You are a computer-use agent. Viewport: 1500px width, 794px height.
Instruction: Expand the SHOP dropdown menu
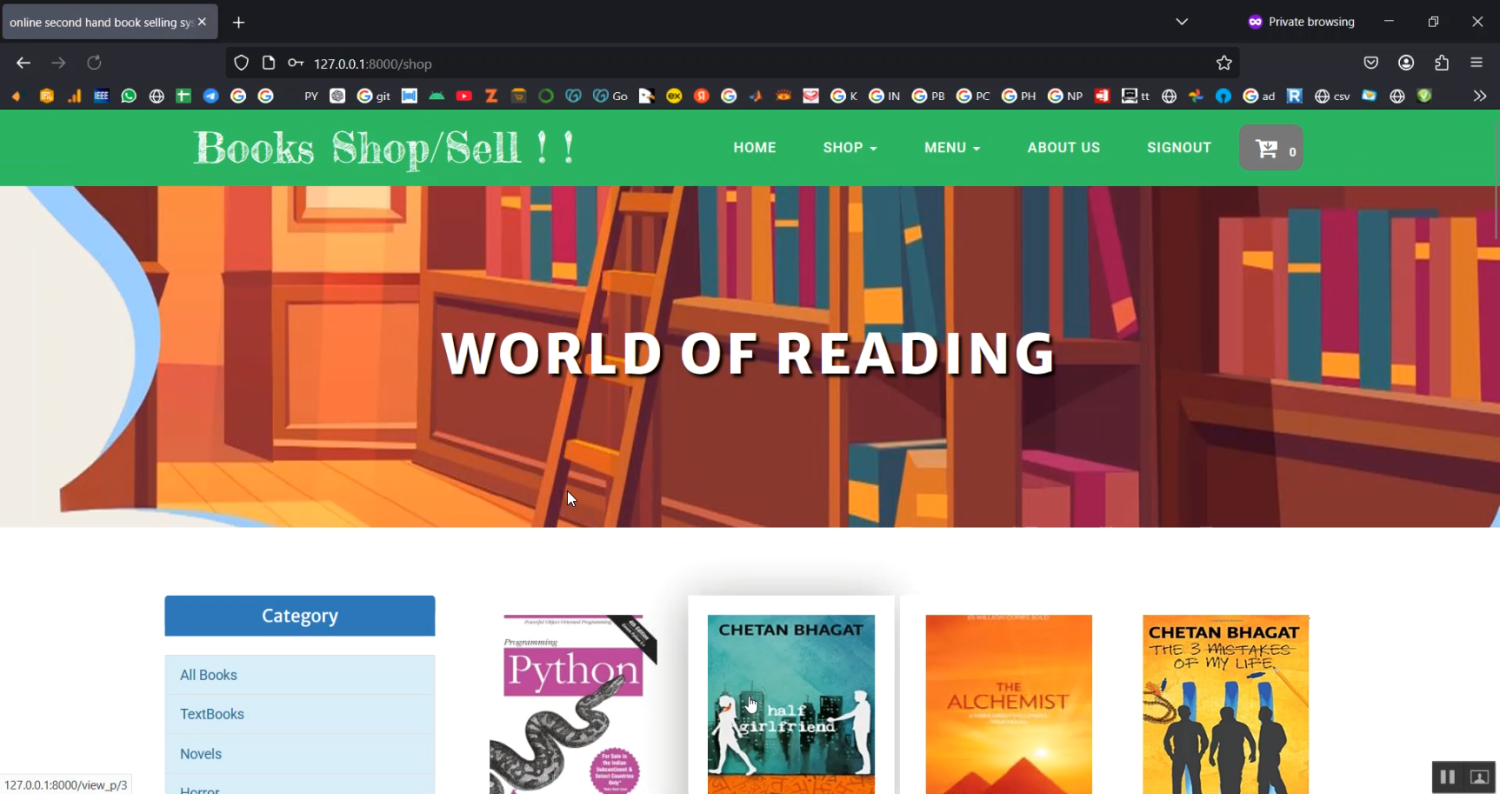click(850, 148)
